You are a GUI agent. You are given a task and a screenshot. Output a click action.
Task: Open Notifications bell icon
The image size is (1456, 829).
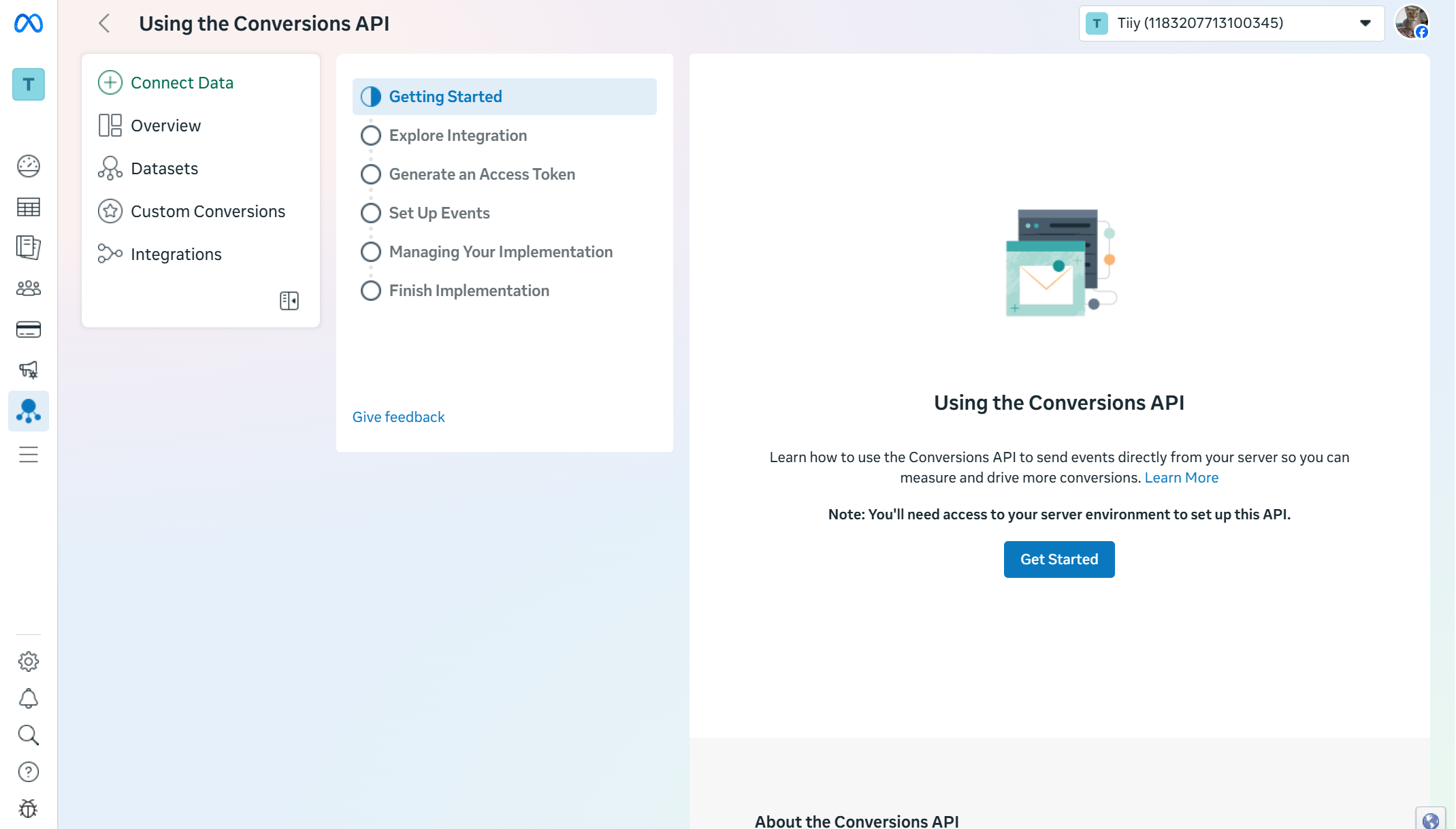29,698
